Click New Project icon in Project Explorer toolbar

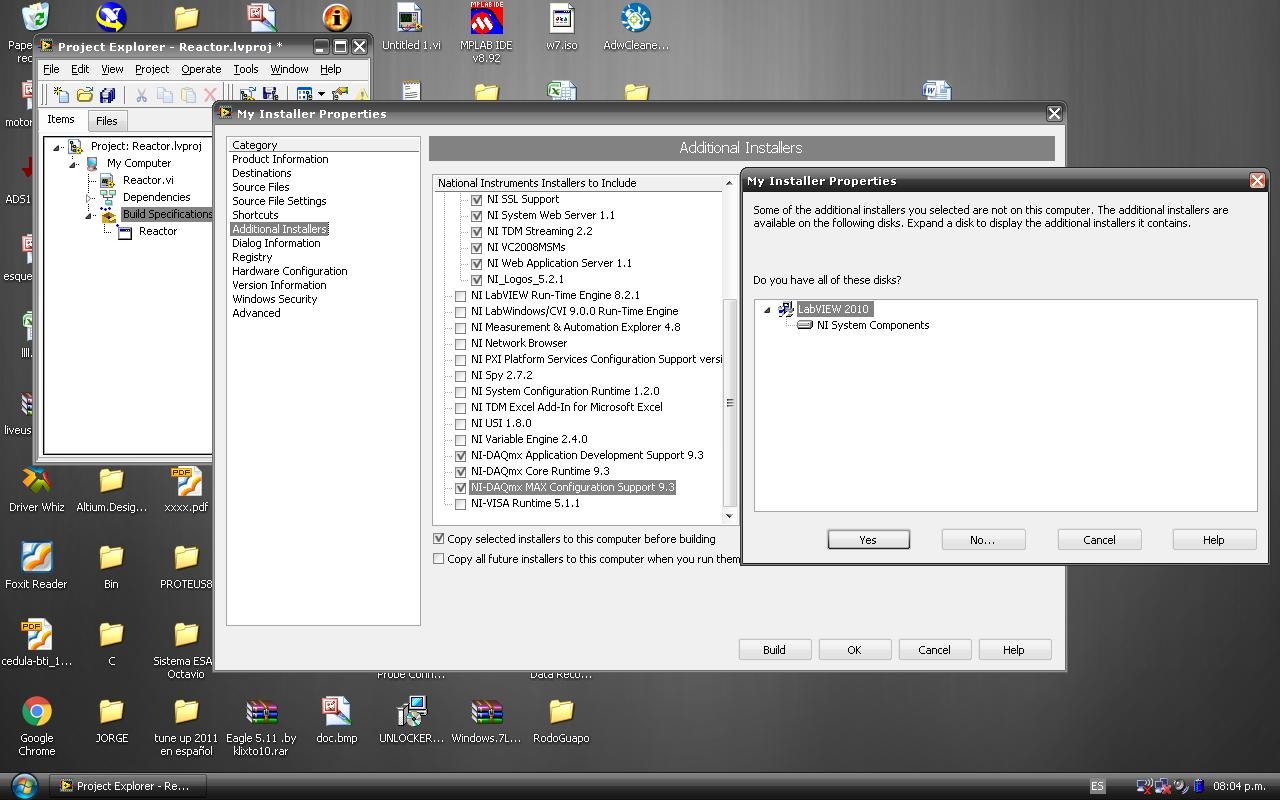pos(61,95)
